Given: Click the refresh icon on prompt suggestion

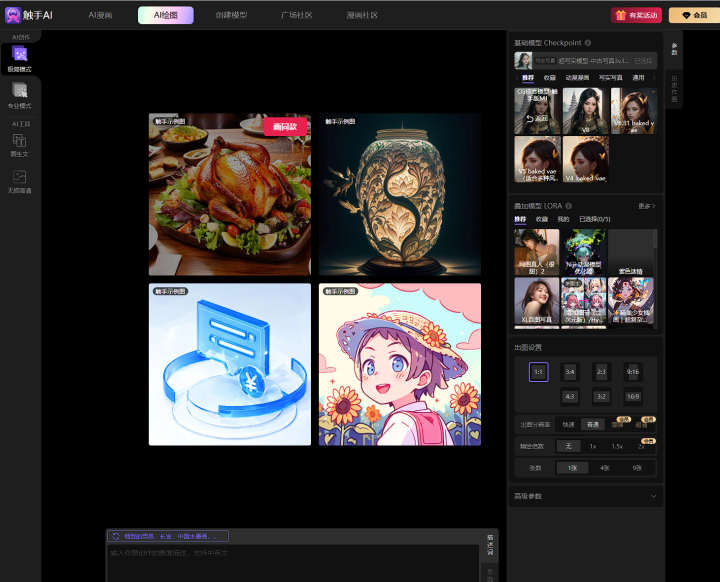Looking at the screenshot, I should pos(116,536).
